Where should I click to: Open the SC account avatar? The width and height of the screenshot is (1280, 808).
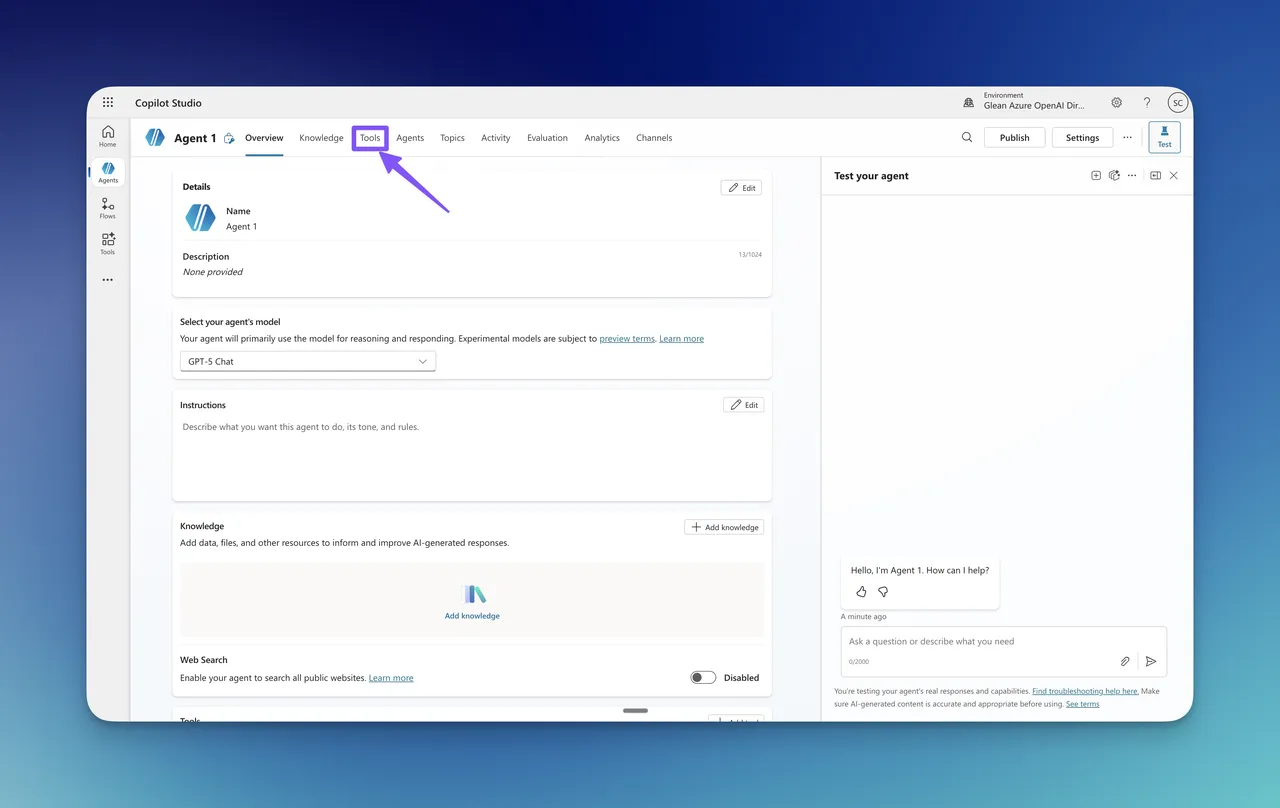(x=1178, y=103)
